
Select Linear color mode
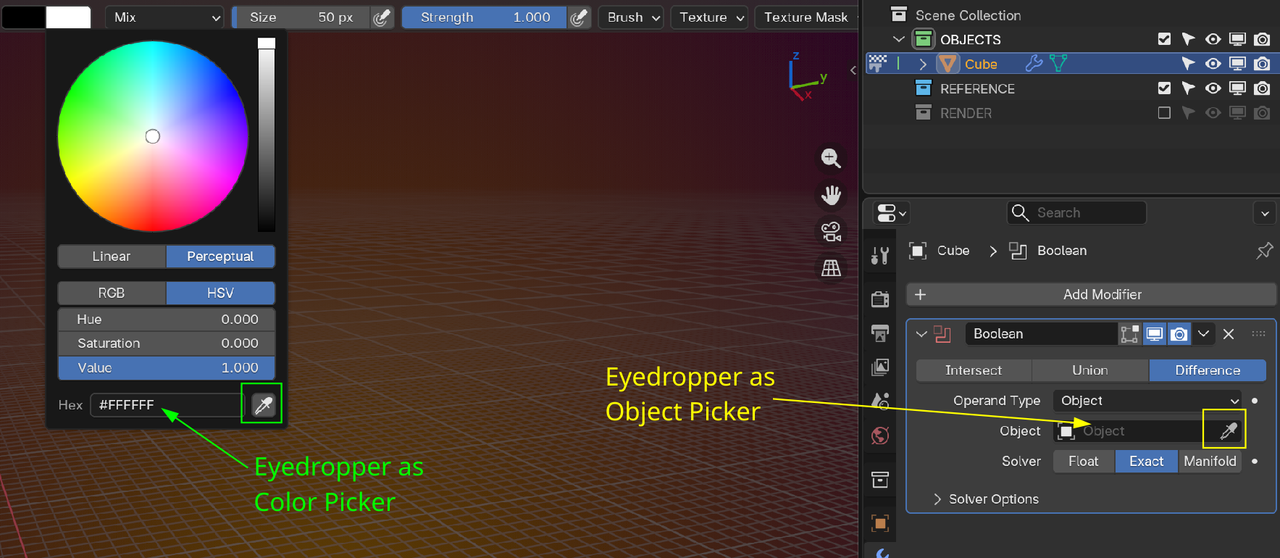pos(111,257)
